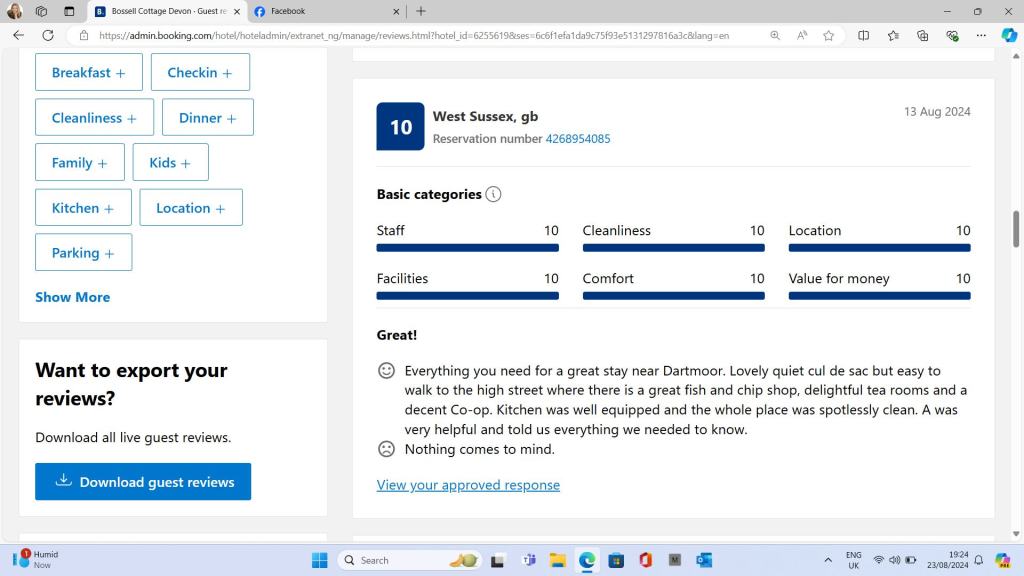Open Outlook from the taskbar
1024x576 pixels.
coord(704,560)
